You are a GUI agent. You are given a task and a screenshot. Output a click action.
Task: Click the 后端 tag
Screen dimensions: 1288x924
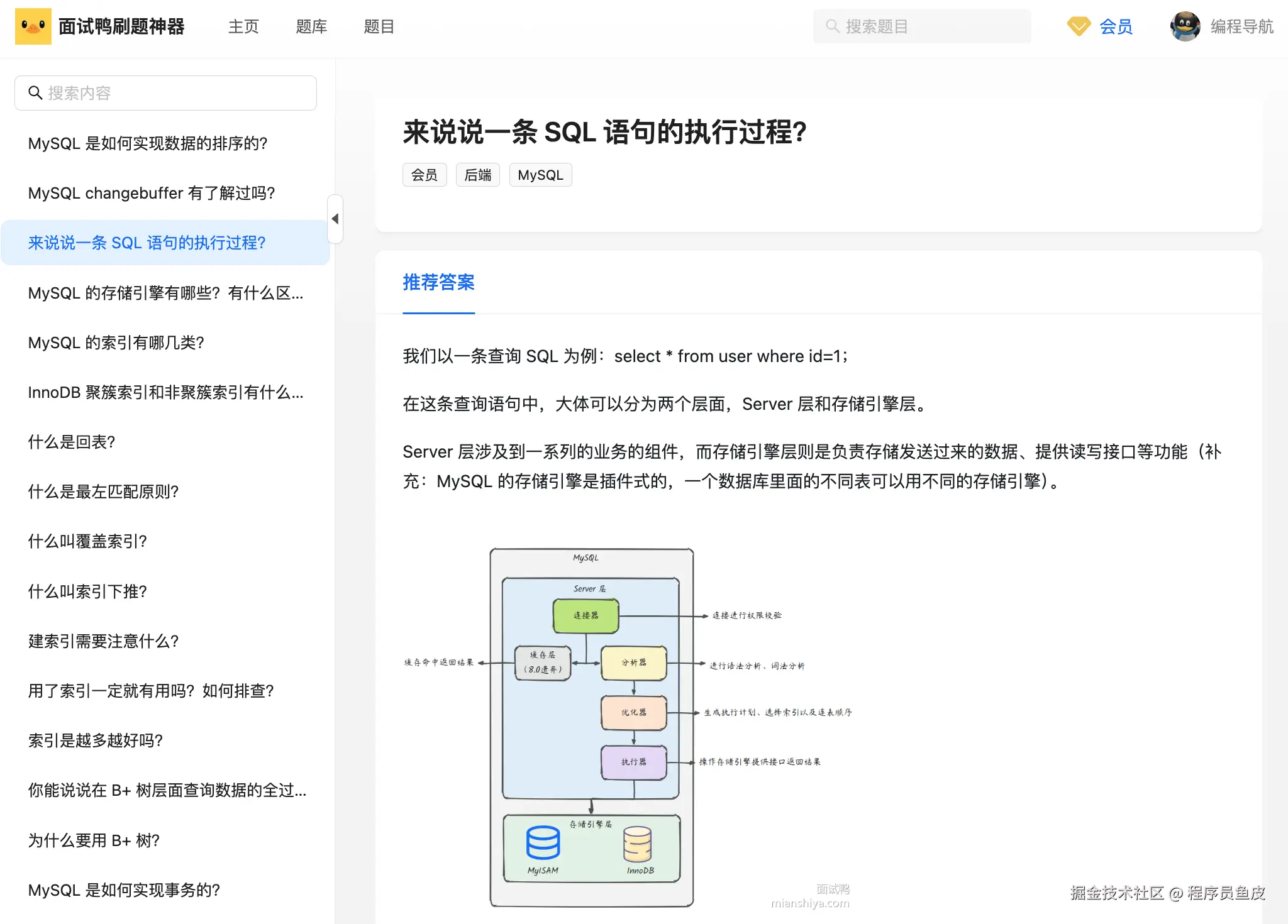point(477,175)
